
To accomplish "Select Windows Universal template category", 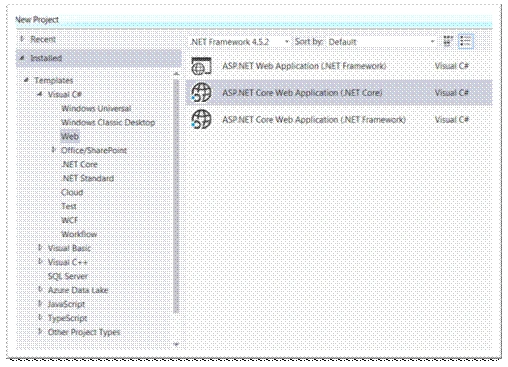I will (96, 108).
